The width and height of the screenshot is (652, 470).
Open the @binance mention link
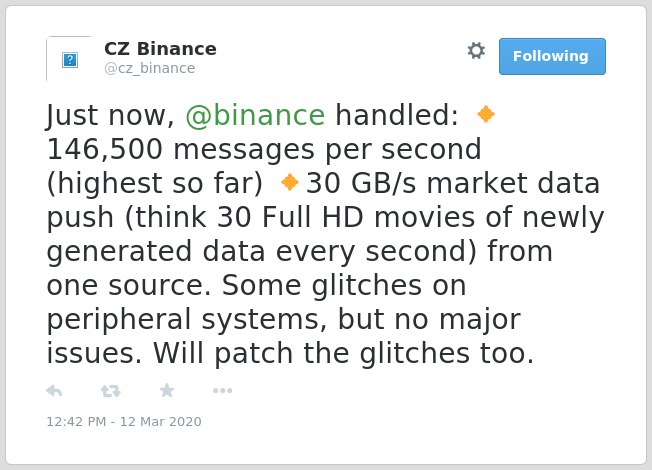click(255, 115)
